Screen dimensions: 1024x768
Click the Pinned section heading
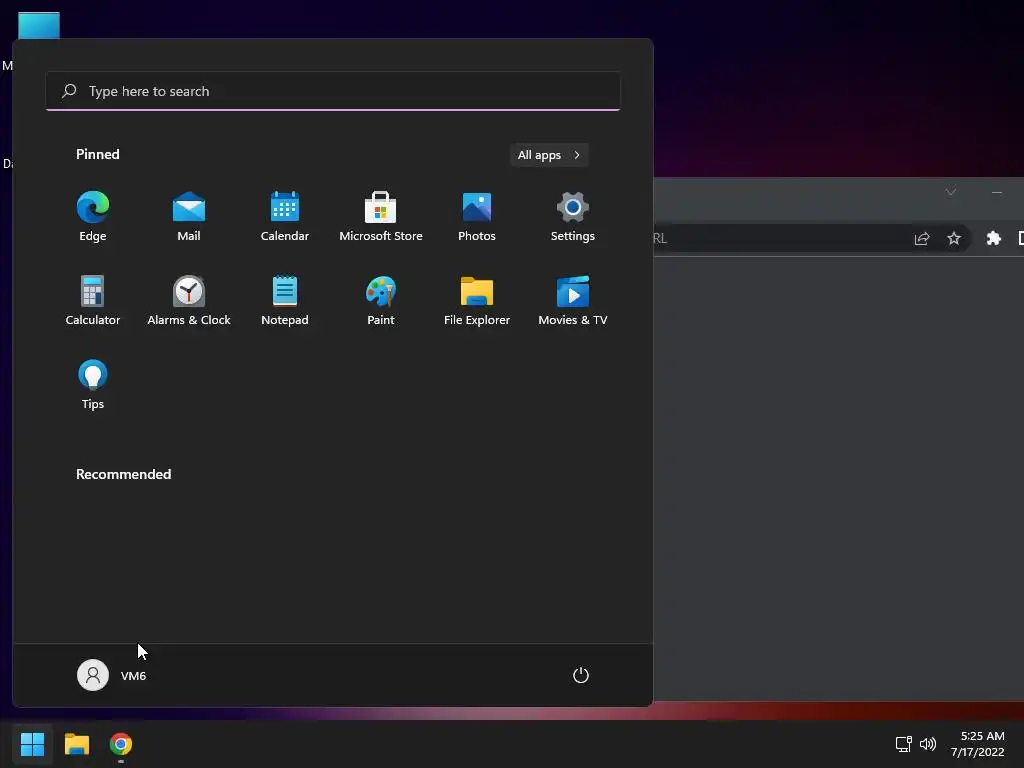(97, 154)
